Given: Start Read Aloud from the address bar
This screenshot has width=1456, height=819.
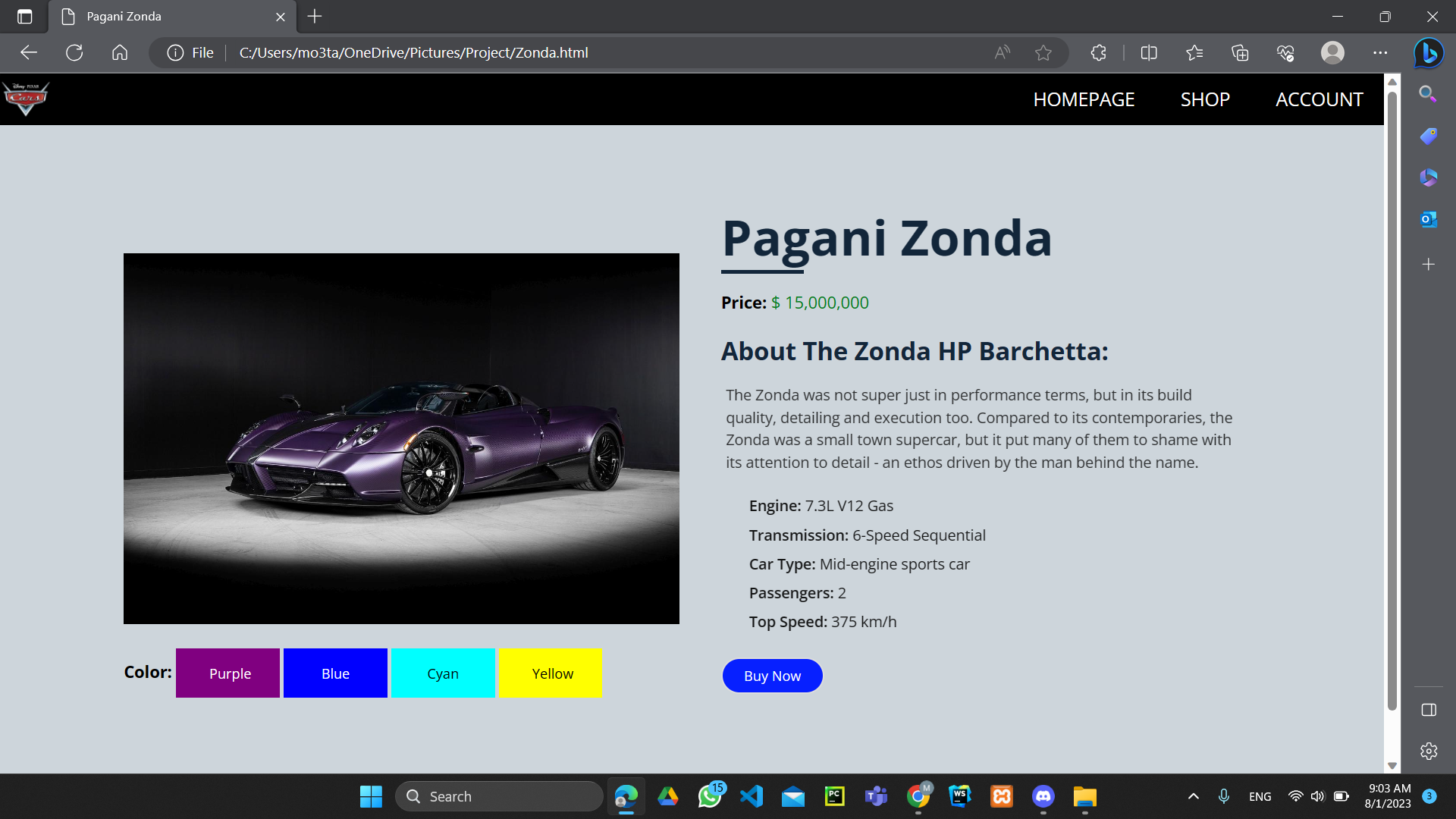Looking at the screenshot, I should pyautogui.click(x=1002, y=52).
